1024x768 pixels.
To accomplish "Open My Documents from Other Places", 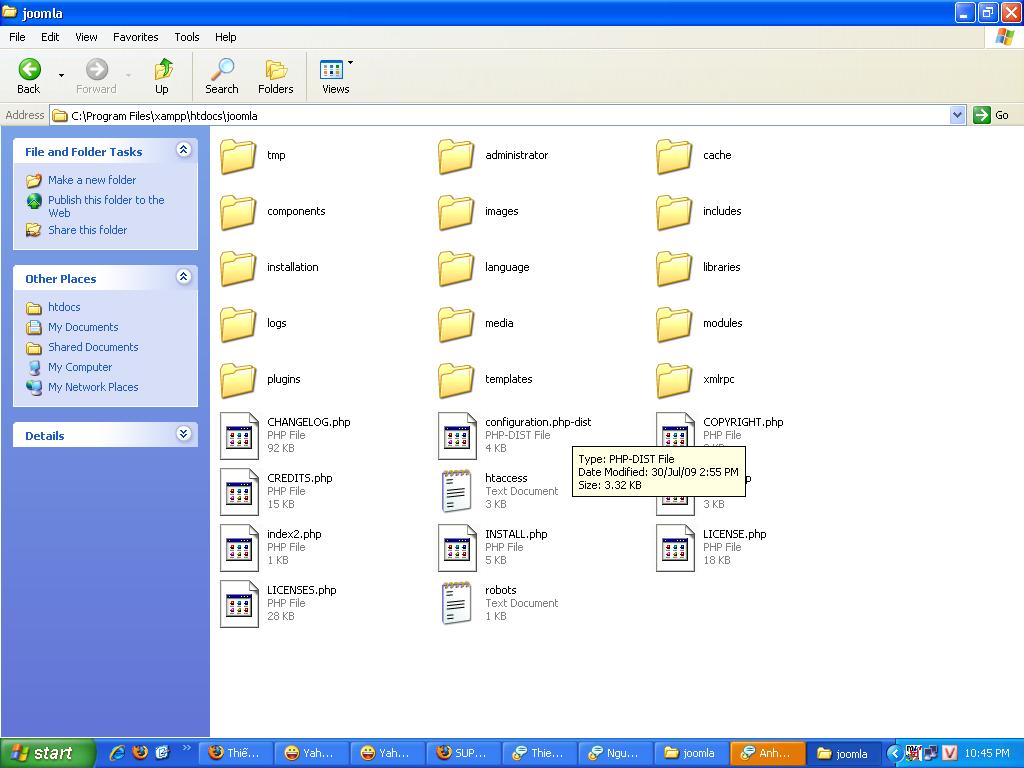I will click(x=83, y=327).
